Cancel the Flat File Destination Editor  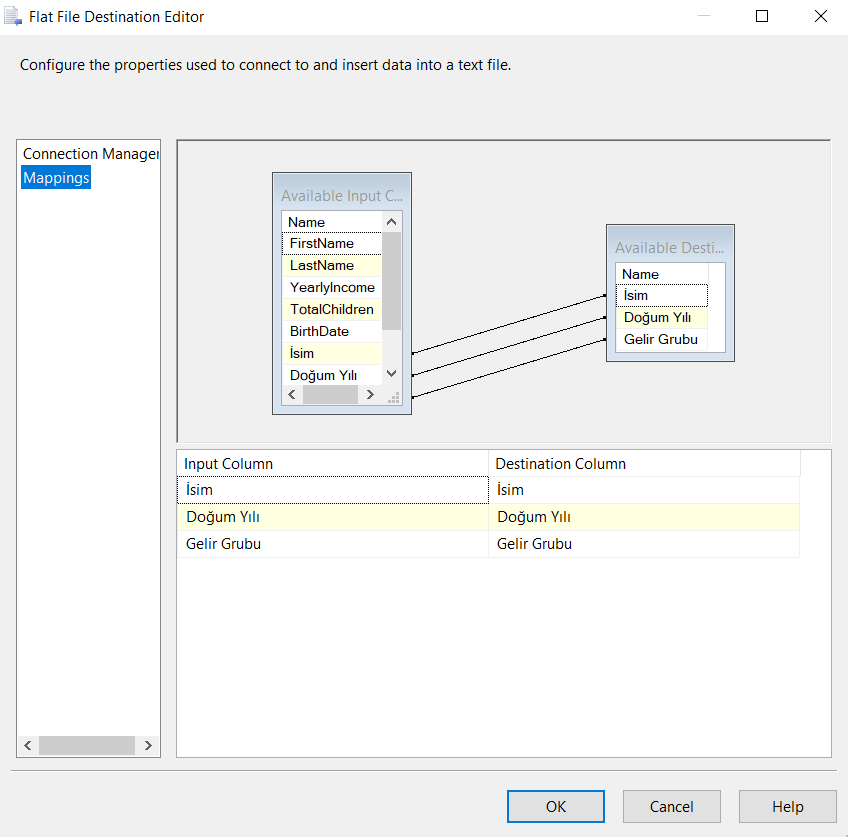pos(671,806)
